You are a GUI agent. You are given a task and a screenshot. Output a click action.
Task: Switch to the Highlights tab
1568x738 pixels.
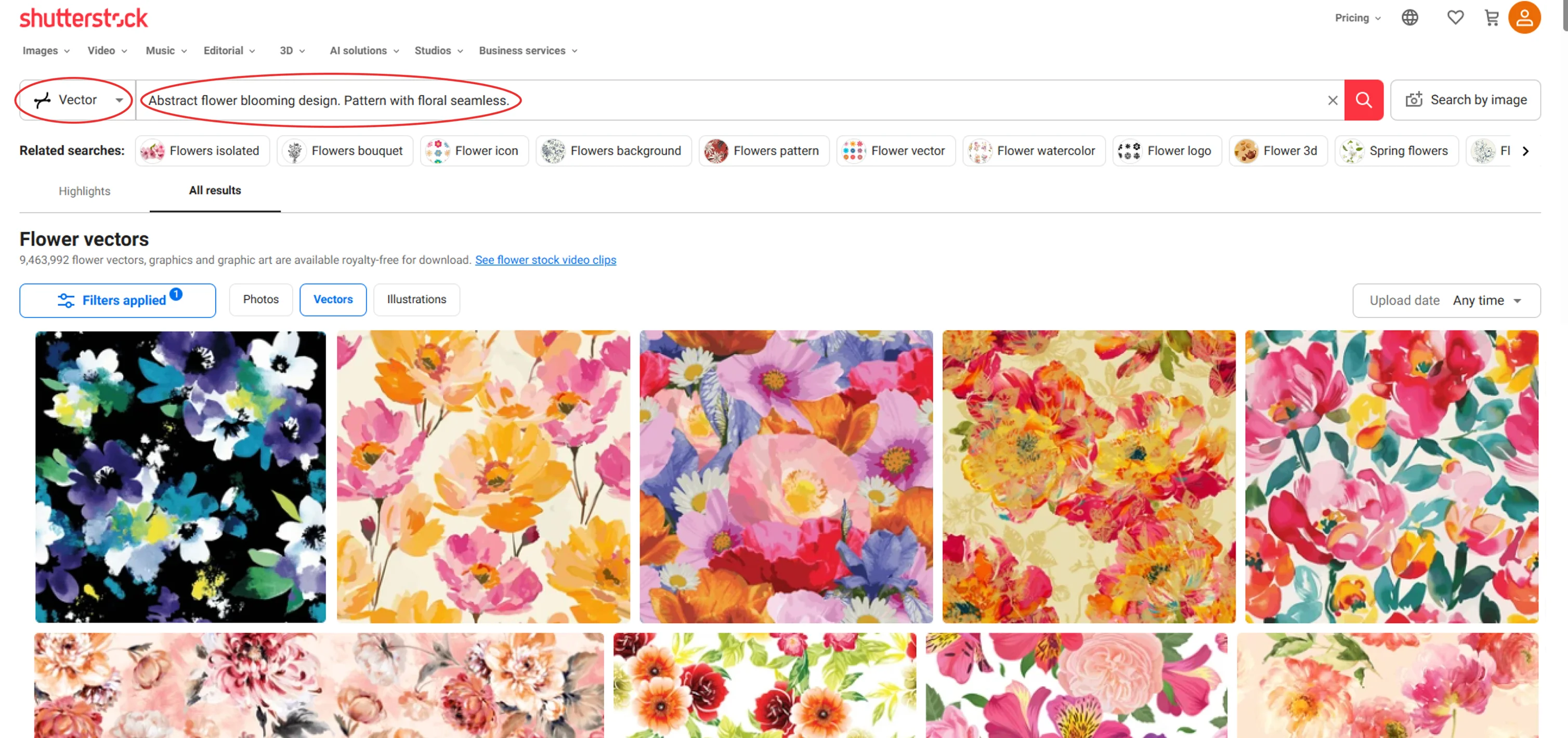(85, 191)
